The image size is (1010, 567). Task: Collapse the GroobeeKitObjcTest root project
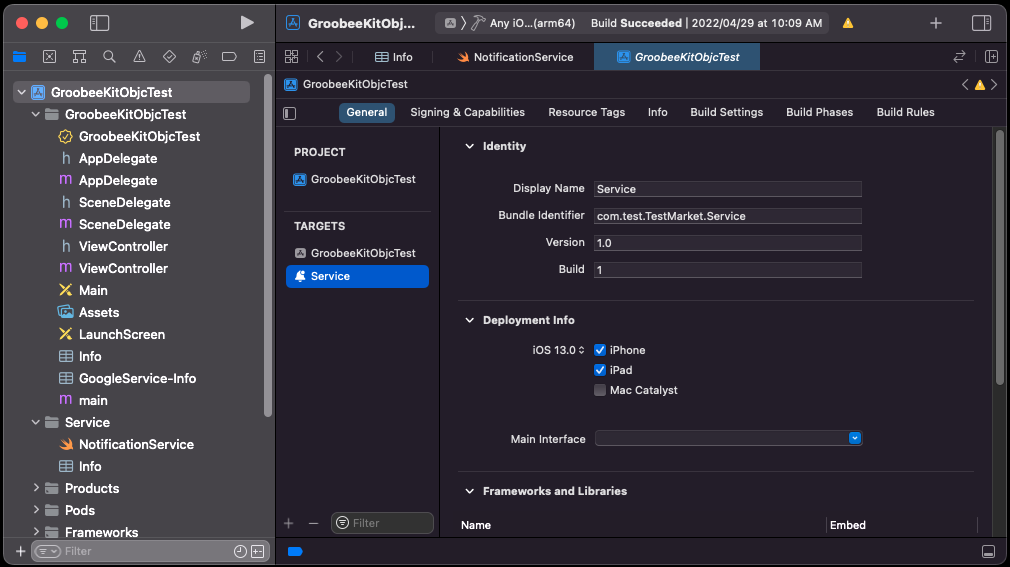(22, 92)
